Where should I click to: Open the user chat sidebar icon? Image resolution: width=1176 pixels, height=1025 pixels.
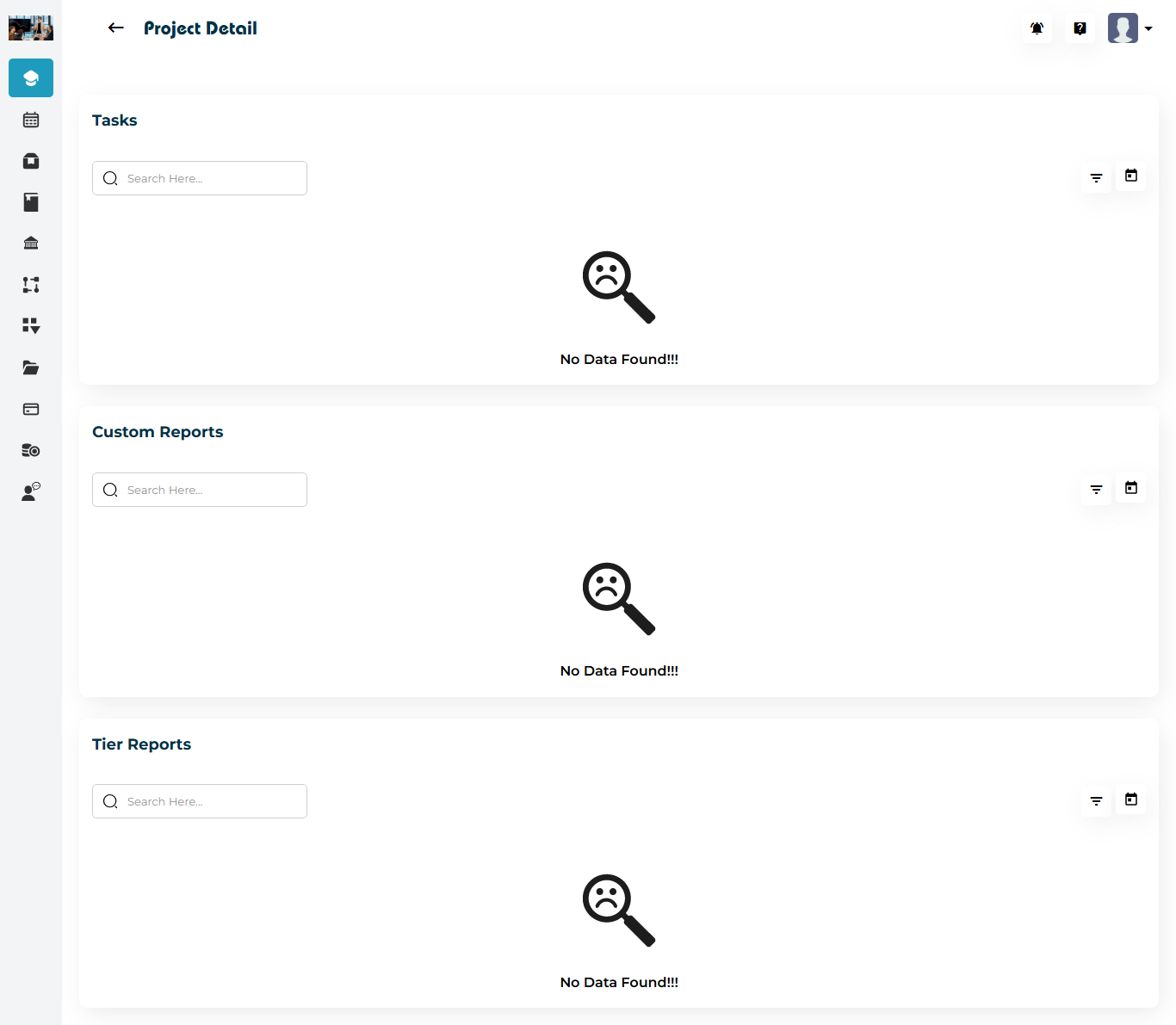coord(31,491)
